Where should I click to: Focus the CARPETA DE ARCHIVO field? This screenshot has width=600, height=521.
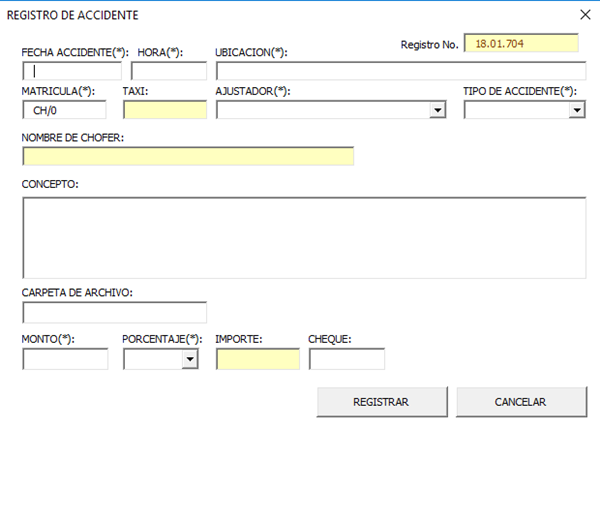114,312
